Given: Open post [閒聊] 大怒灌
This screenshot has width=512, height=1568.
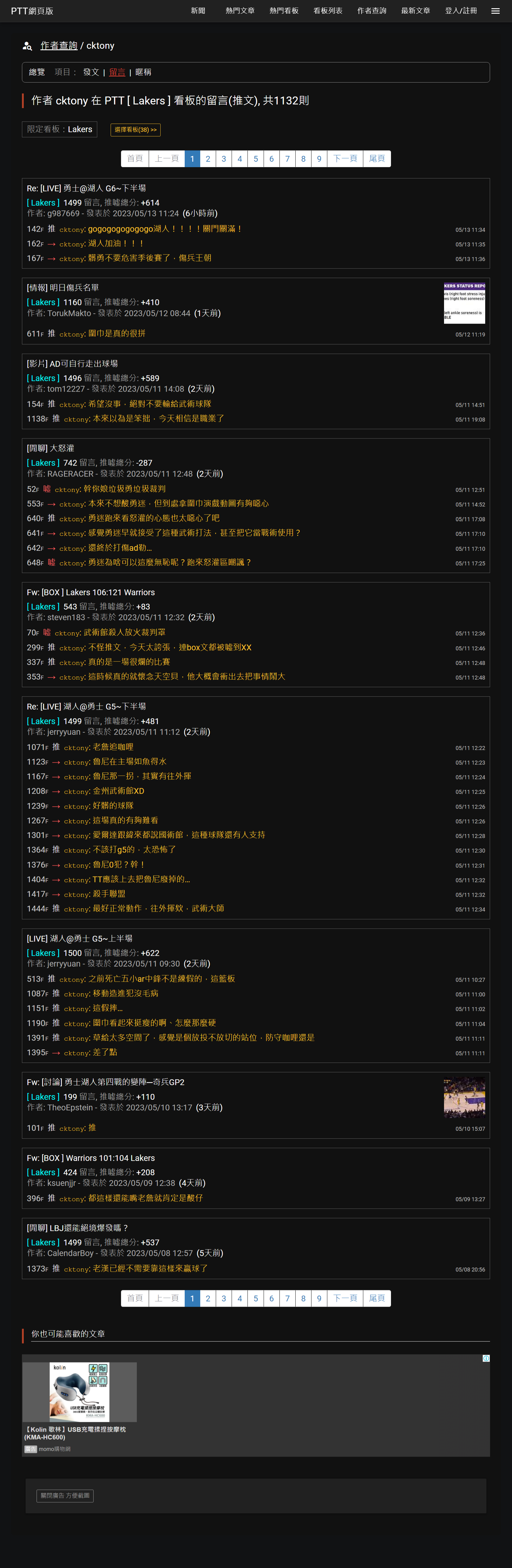Looking at the screenshot, I should coord(51,448).
